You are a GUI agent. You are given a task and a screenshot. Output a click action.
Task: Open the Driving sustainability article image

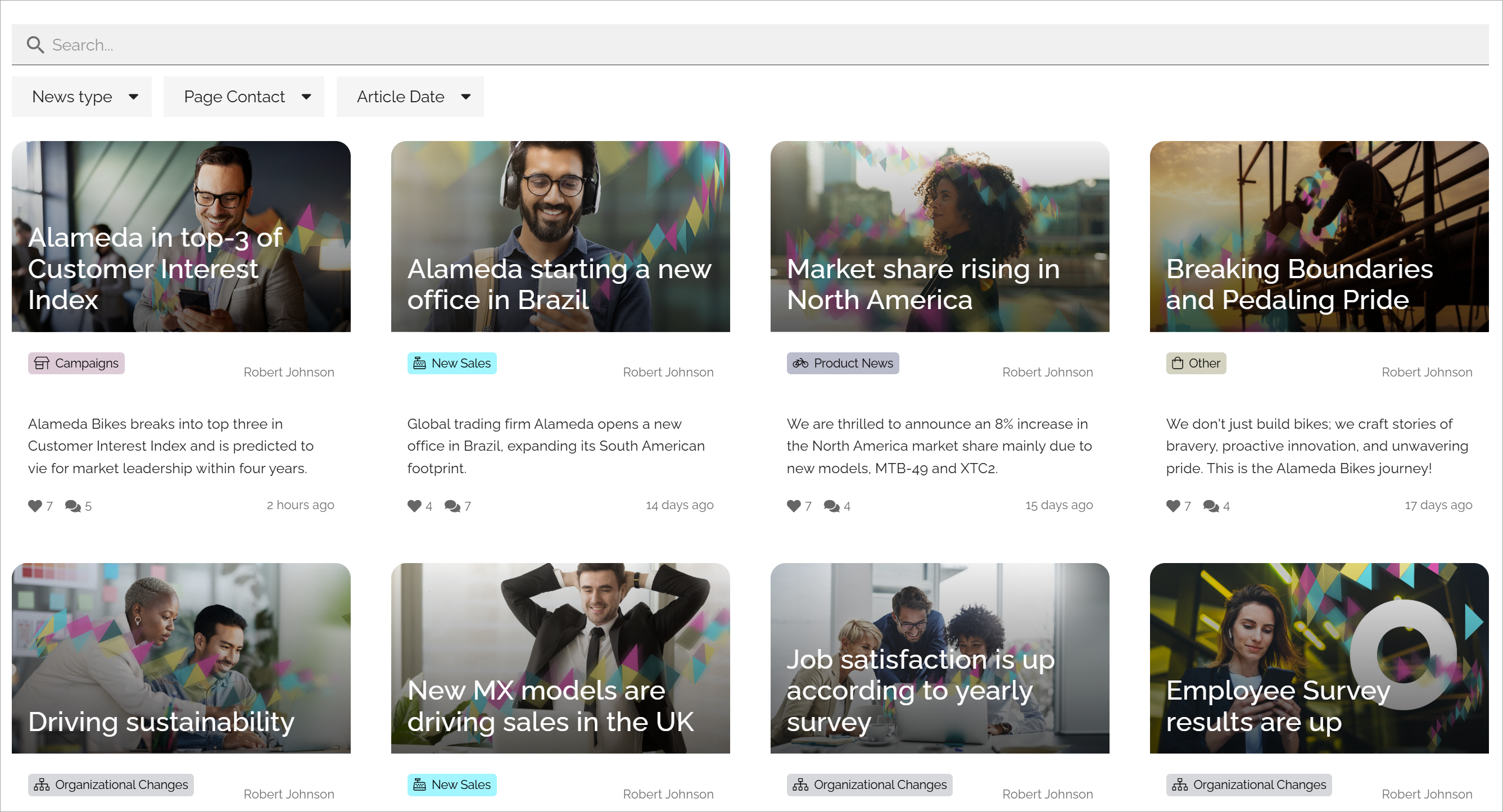[181, 658]
